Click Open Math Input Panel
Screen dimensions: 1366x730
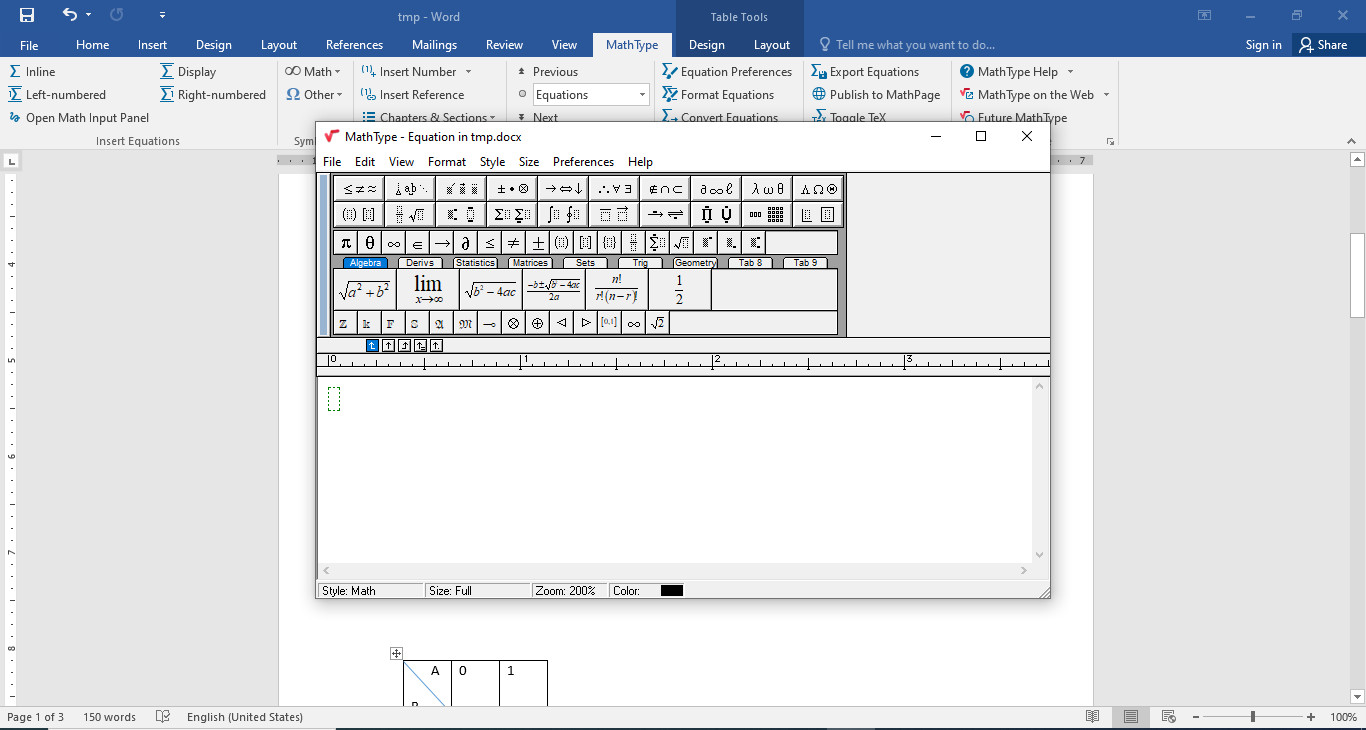(79, 118)
